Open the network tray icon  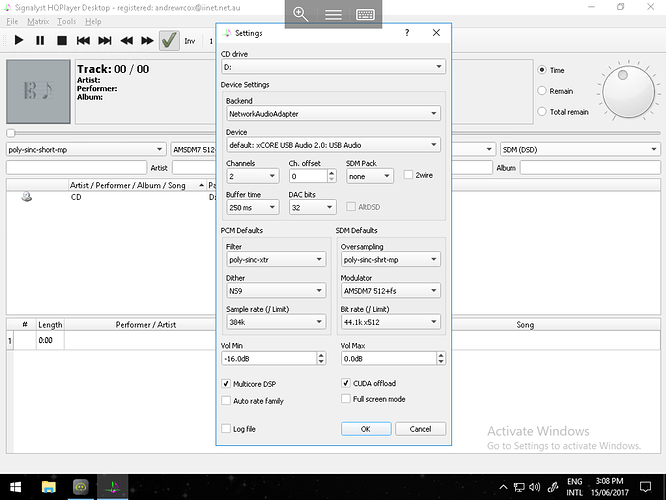point(519,487)
